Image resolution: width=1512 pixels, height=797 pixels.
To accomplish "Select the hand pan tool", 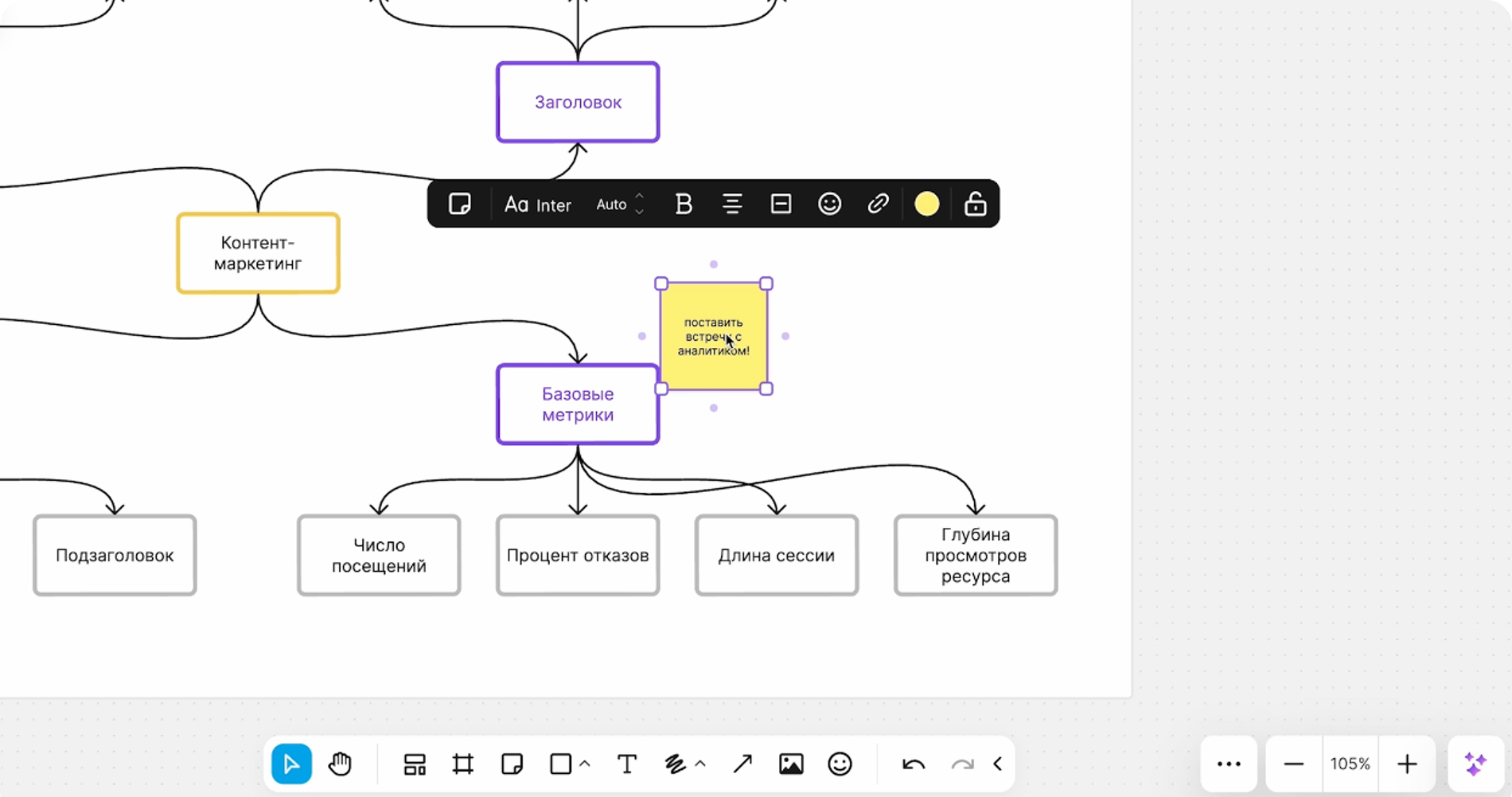I will click(340, 764).
